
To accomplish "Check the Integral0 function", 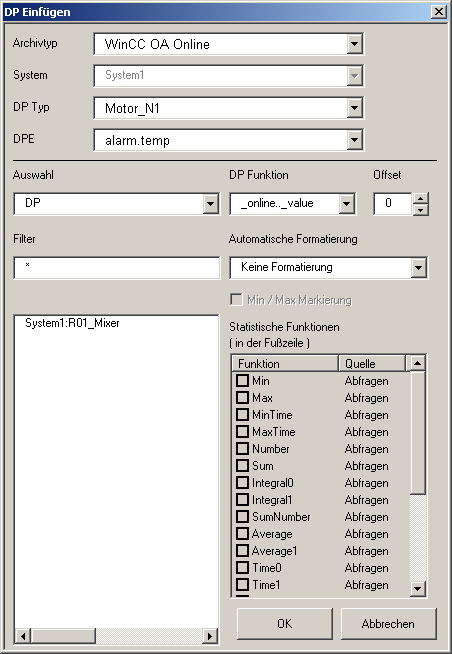I will (242, 483).
